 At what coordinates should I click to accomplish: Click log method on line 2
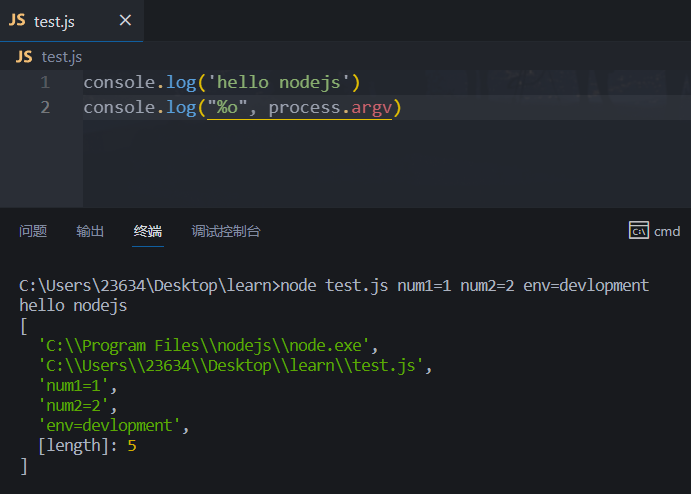point(181,108)
